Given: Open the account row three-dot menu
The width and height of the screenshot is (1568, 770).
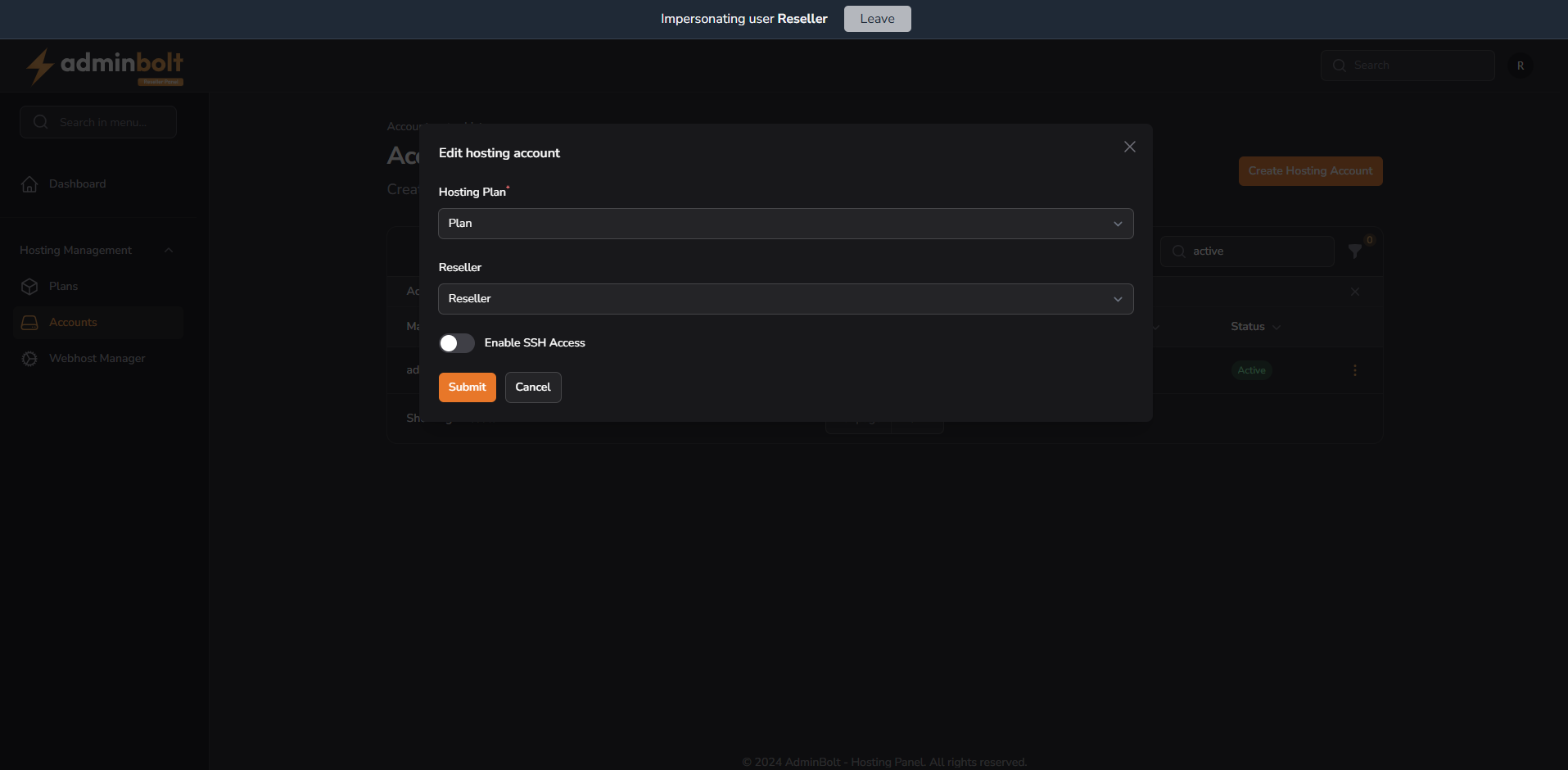Looking at the screenshot, I should 1354,370.
